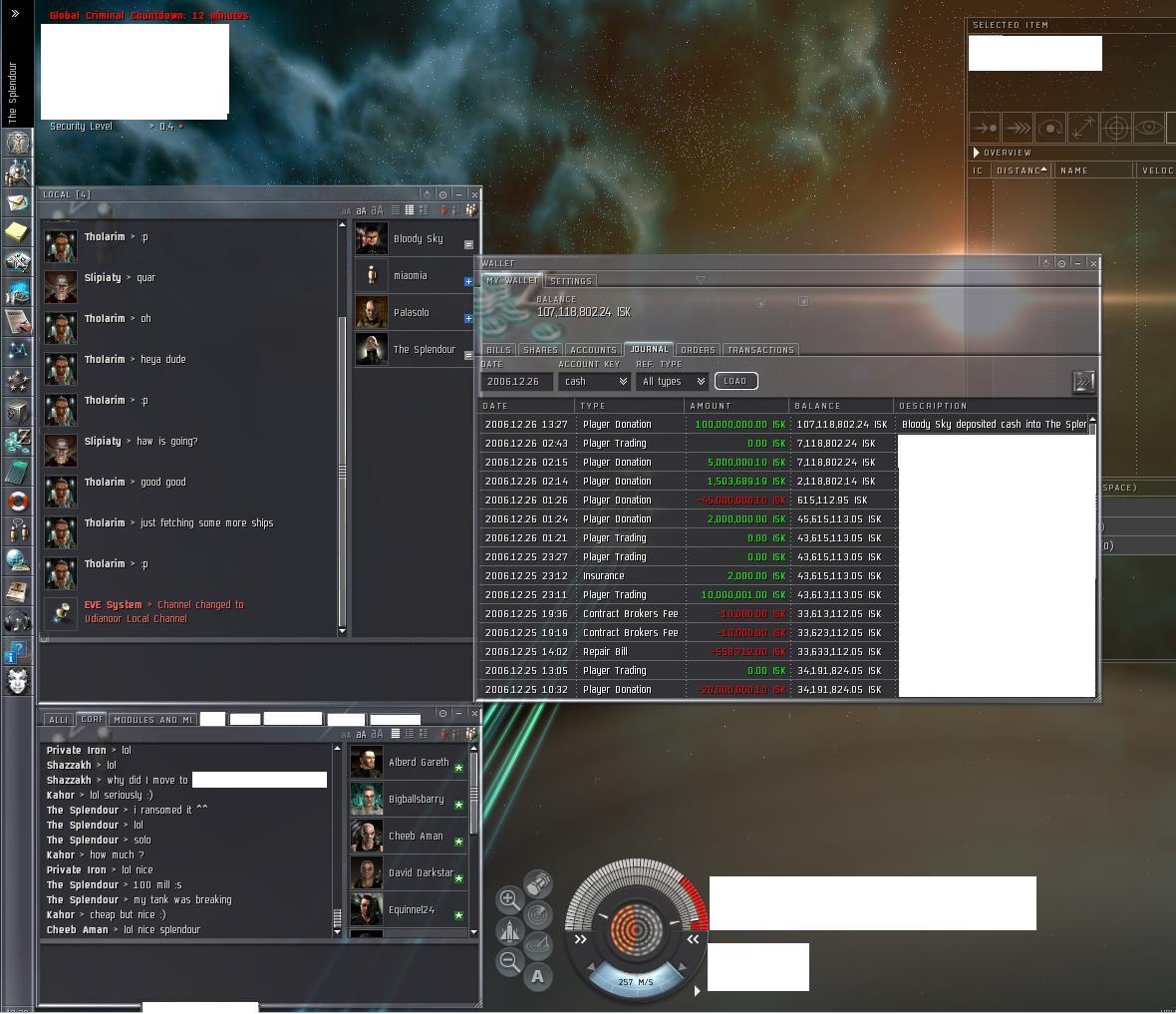
Task: Open the Bills tab in Wallet
Action: 498,350
